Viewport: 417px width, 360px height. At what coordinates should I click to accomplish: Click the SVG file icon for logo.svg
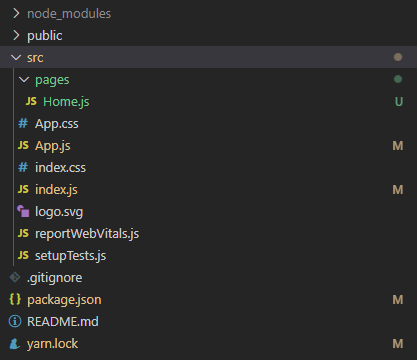tap(23, 211)
